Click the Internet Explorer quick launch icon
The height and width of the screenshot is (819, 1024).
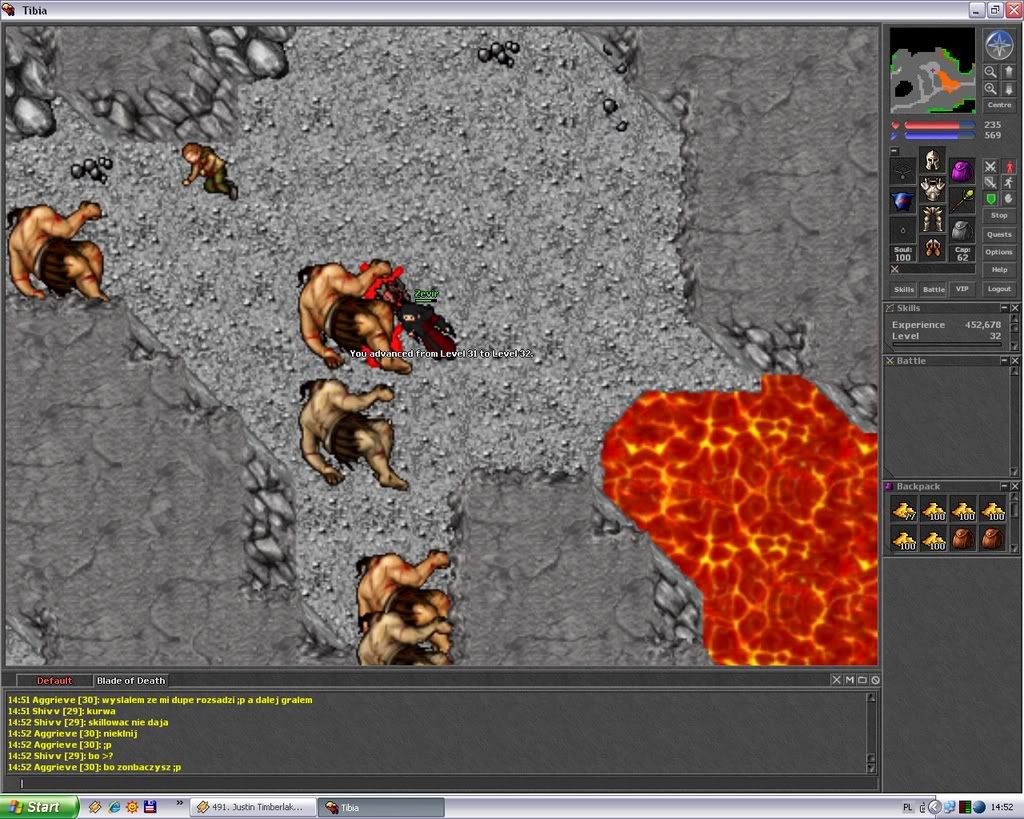(114, 807)
